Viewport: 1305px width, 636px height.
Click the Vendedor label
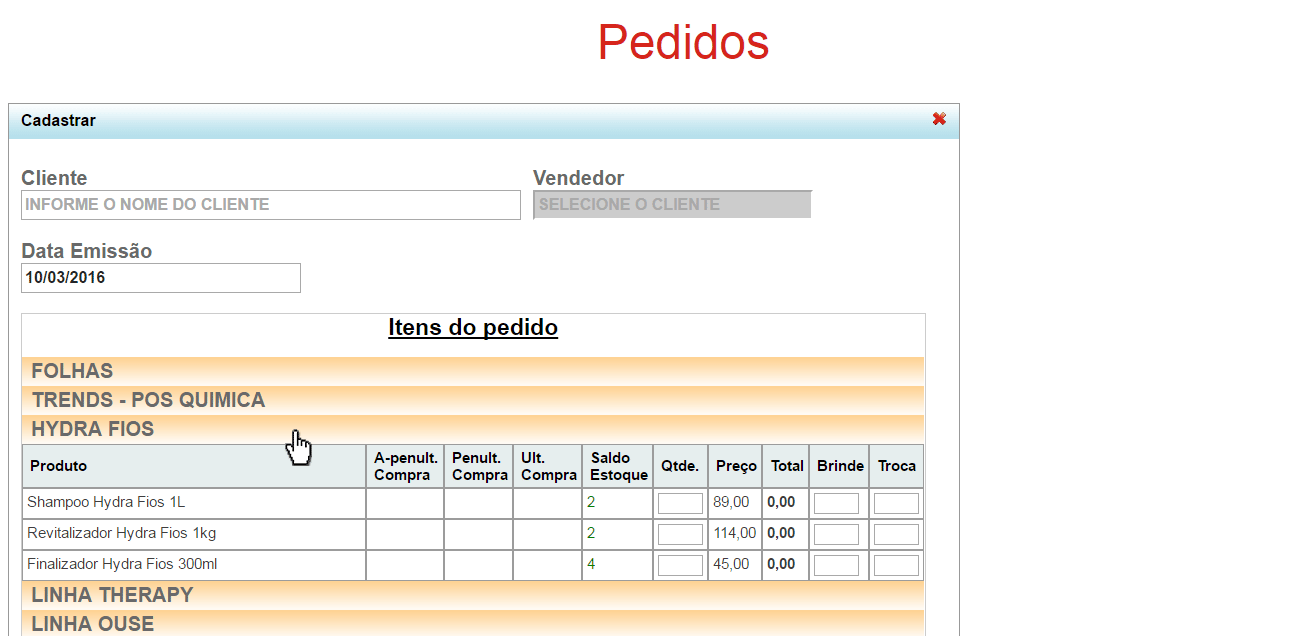point(579,178)
